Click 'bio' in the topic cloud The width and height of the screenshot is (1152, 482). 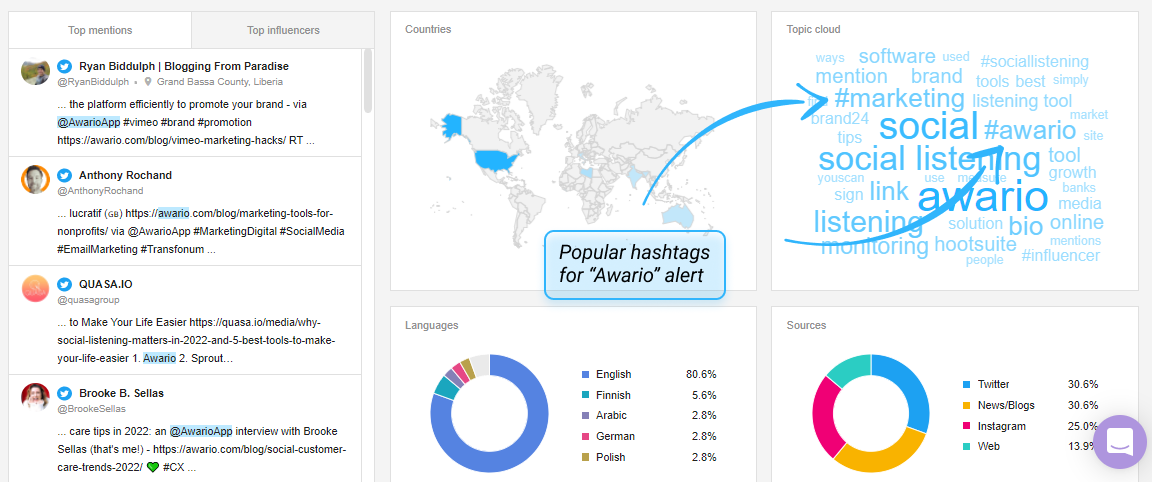[1026, 226]
